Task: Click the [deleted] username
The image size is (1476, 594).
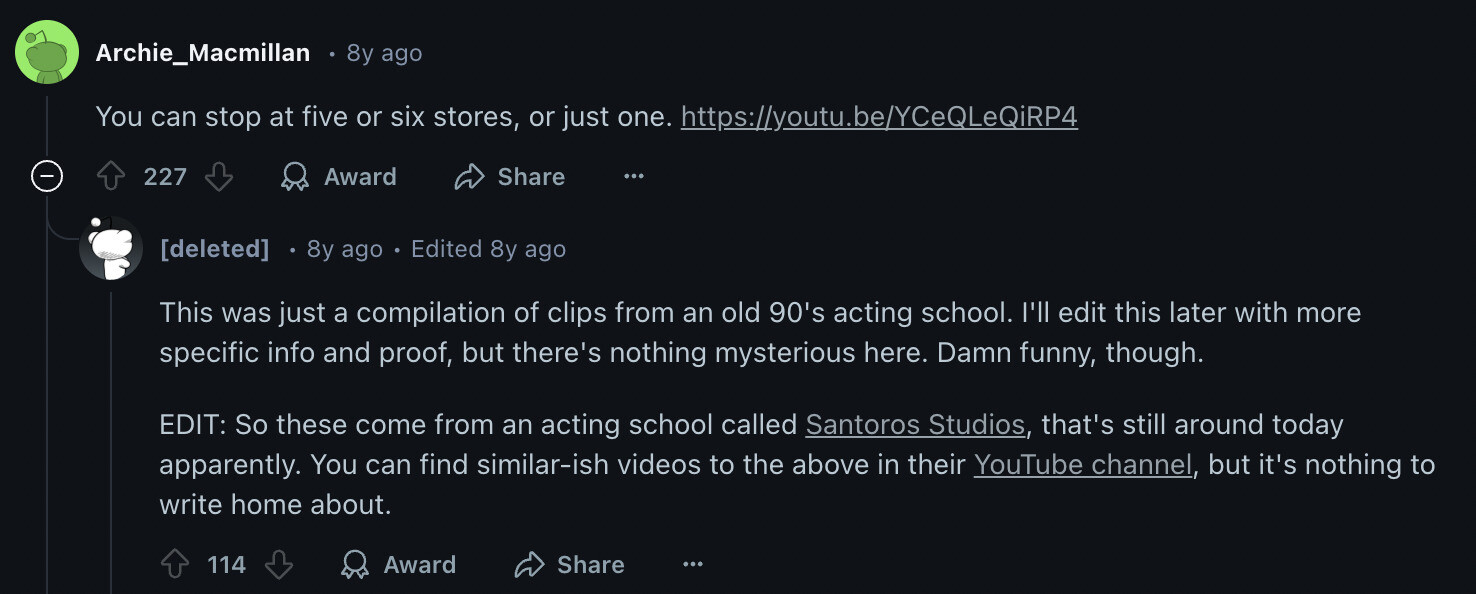Action: (x=215, y=249)
